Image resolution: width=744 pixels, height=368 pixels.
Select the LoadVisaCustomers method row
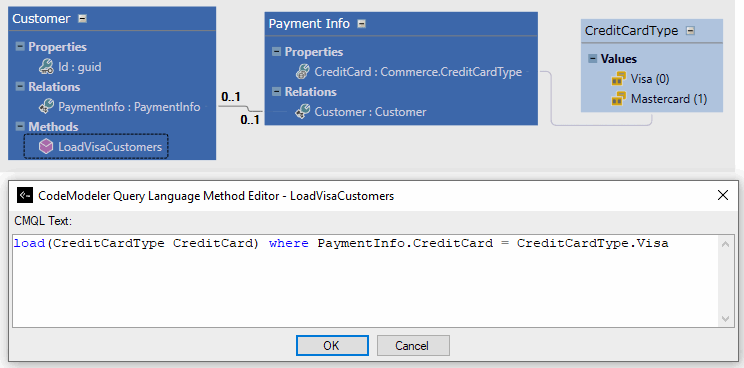[96, 147]
